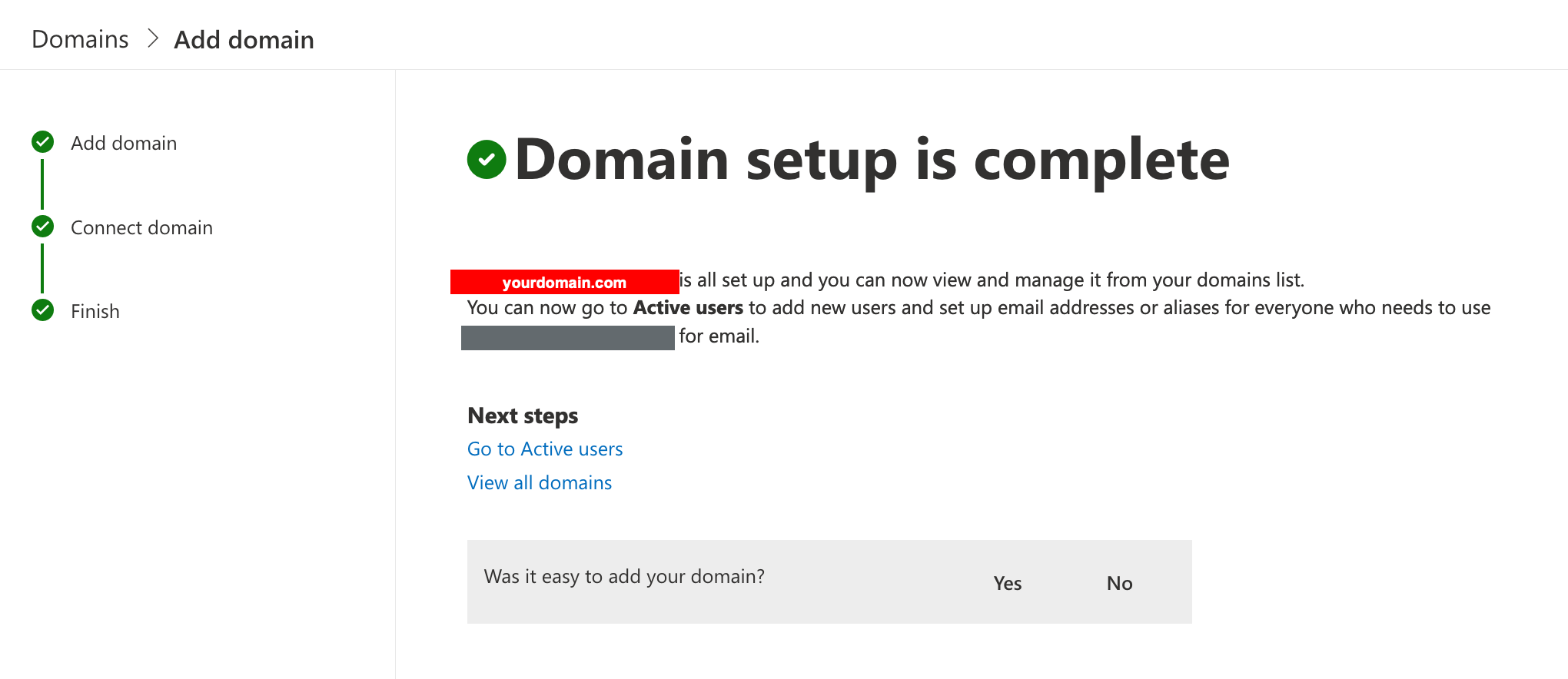Image resolution: width=1568 pixels, height=679 pixels.
Task: Click the breadcrumb chevron separator
Action: coord(152,38)
